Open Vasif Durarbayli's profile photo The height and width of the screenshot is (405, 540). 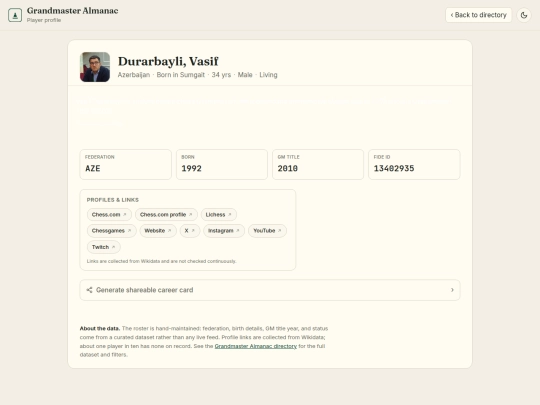pos(95,67)
